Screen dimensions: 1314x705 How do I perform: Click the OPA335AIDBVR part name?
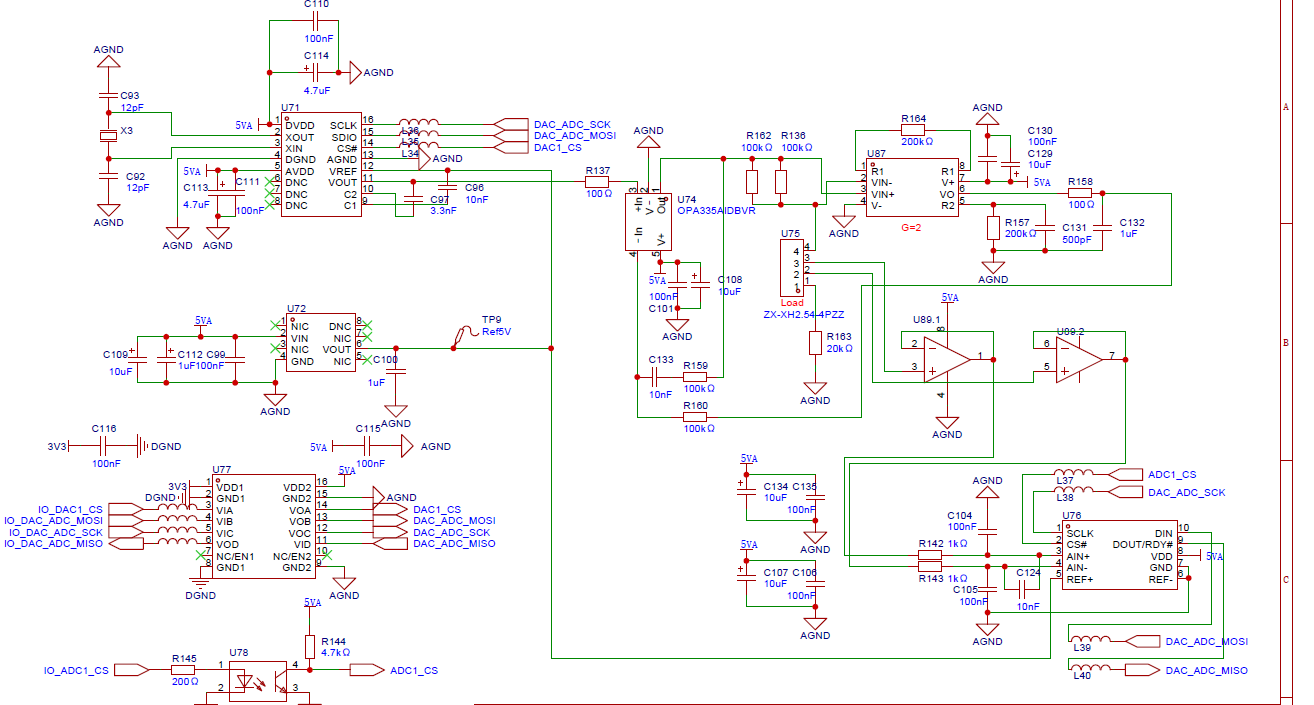tap(716, 211)
